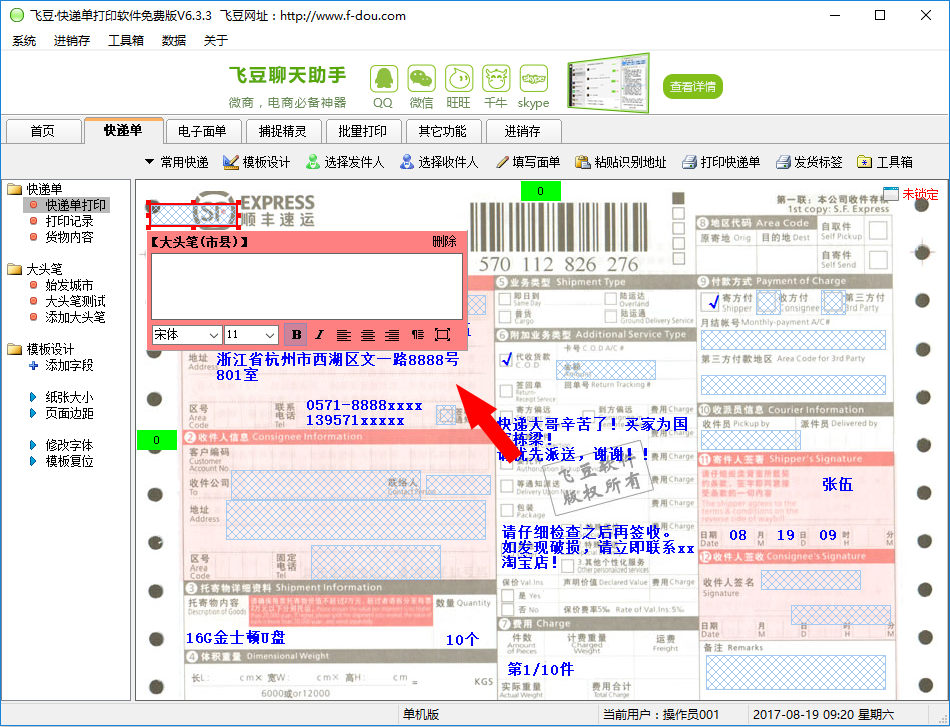The width and height of the screenshot is (950, 727).
Task: Switch to the 电子面单 tab
Action: coord(202,131)
